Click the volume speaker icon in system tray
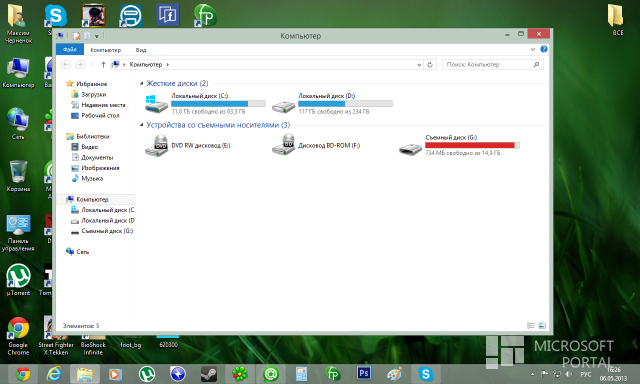 569,374
